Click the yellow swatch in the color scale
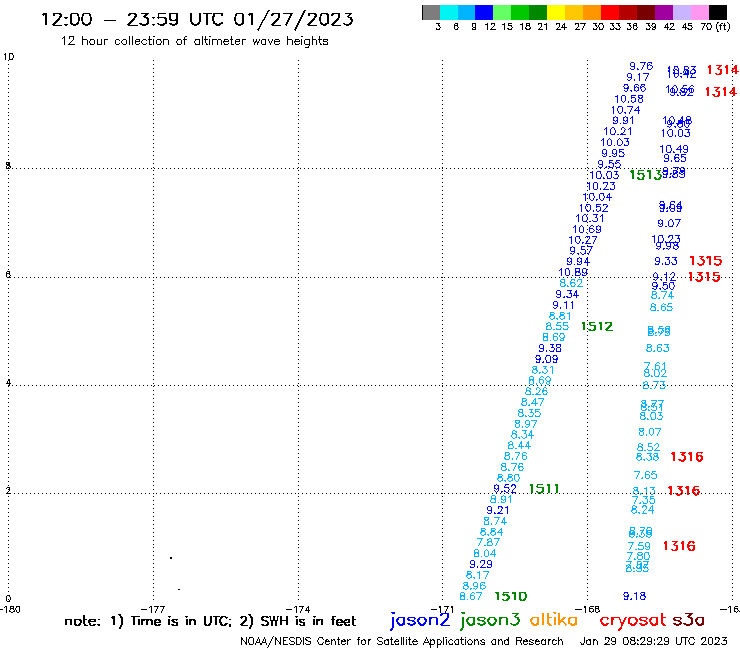This screenshot has width=740, height=650. coord(556,12)
